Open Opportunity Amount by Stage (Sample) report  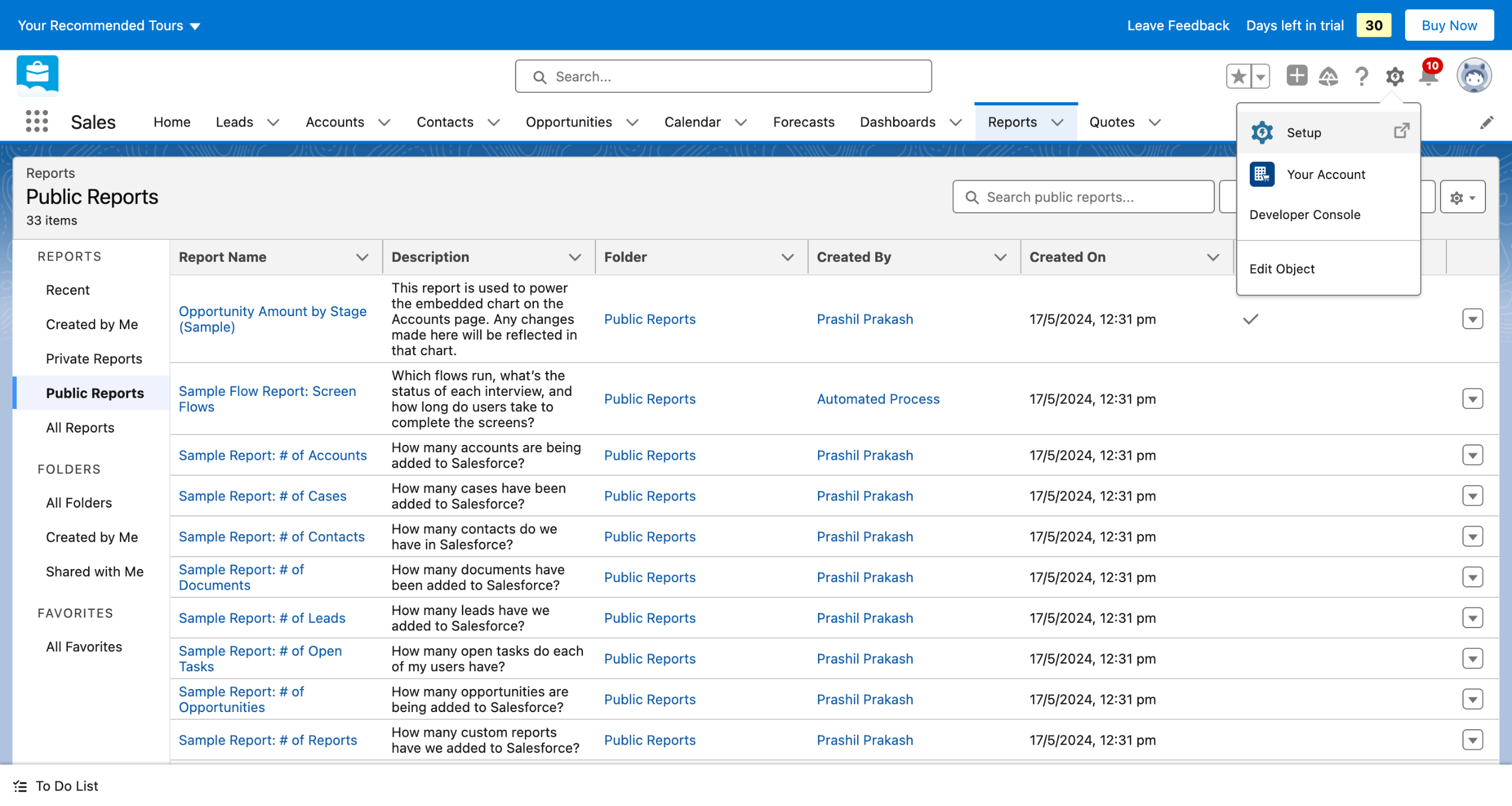pos(272,319)
